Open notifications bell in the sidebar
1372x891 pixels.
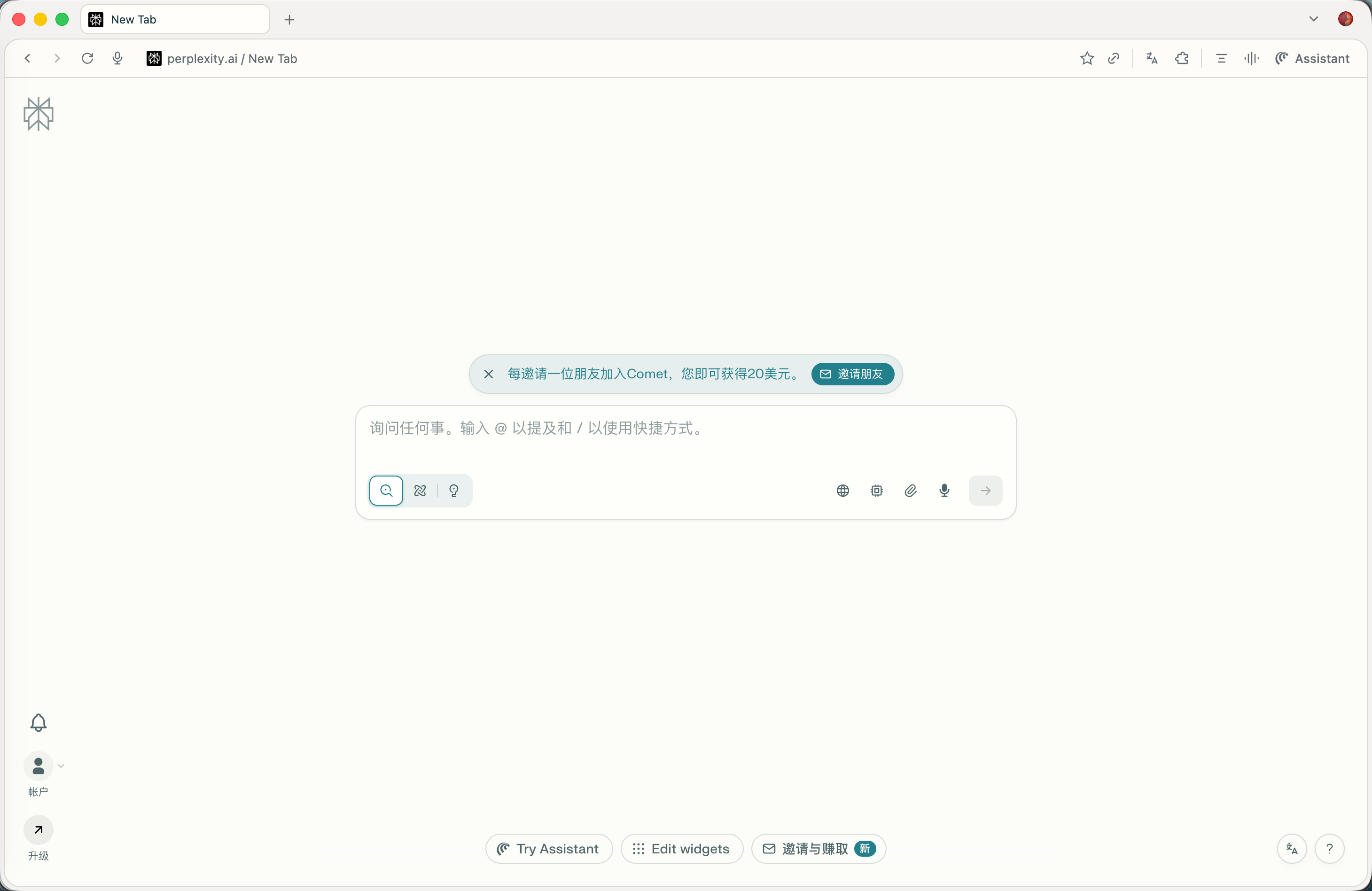(x=38, y=722)
